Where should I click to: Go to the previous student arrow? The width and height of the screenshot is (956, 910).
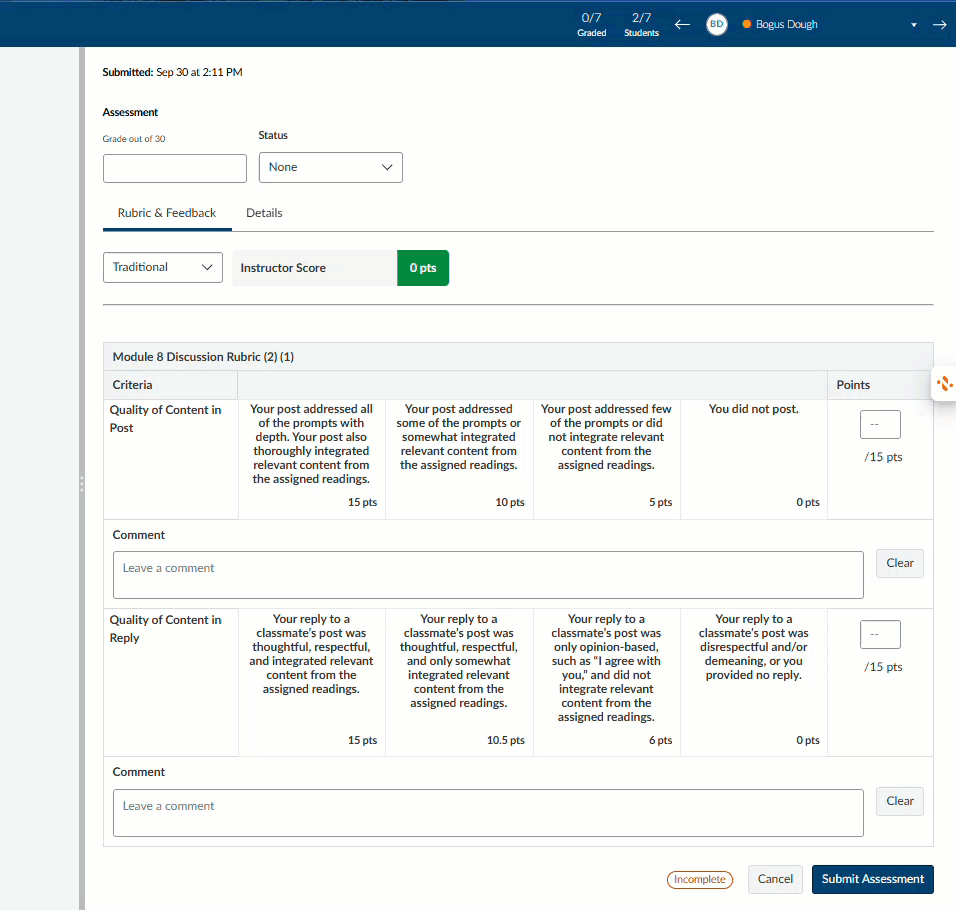click(683, 25)
